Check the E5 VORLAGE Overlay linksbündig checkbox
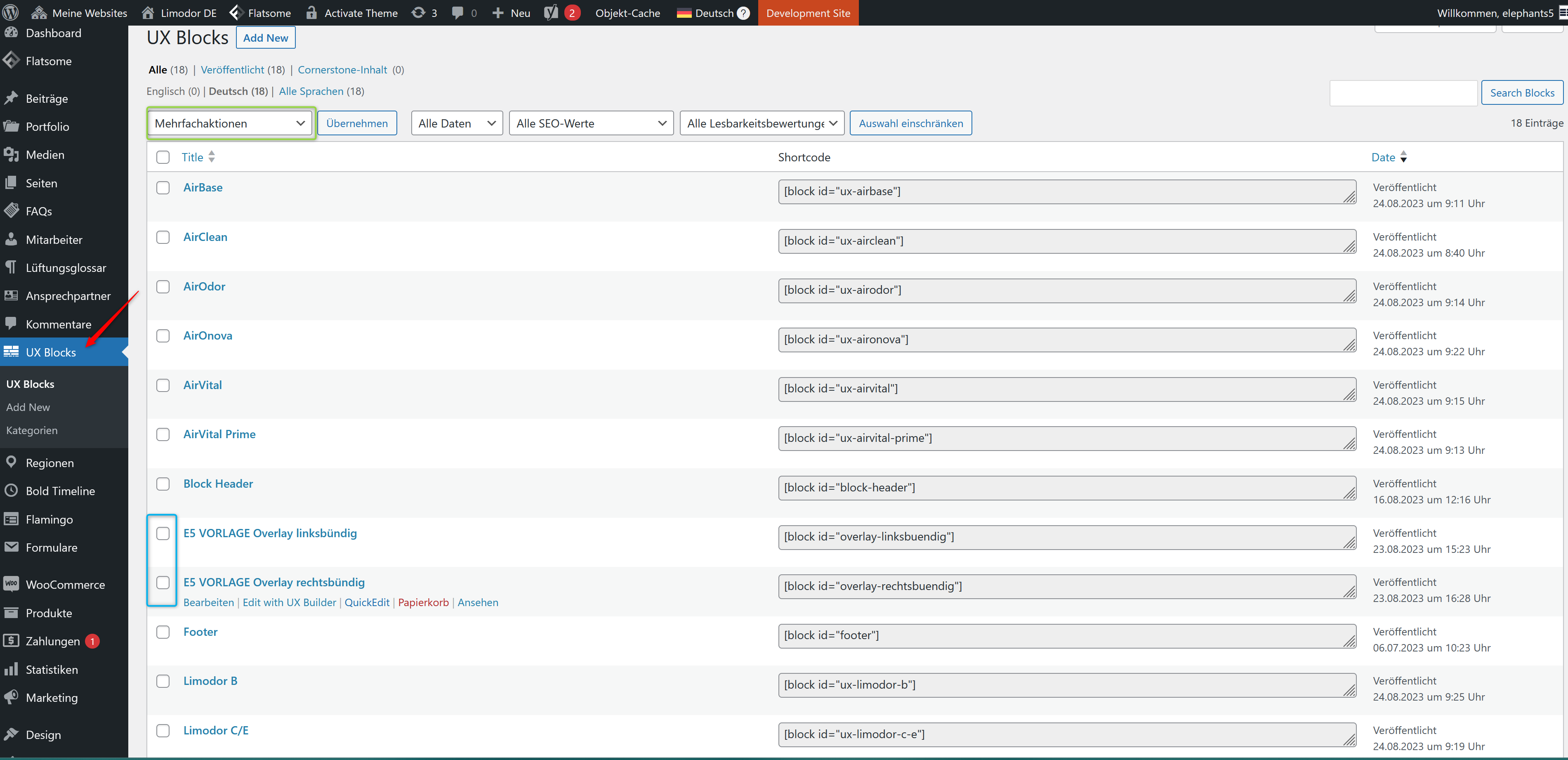 pyautogui.click(x=163, y=533)
